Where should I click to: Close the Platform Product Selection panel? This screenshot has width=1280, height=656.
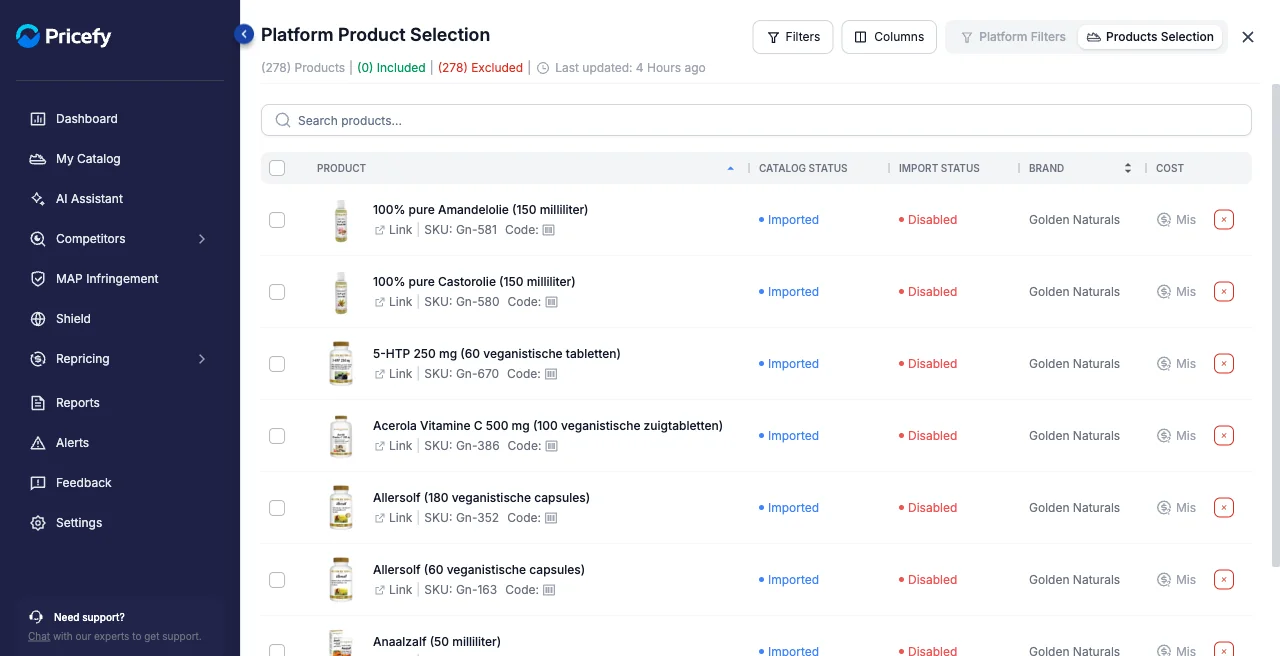pos(1248,37)
